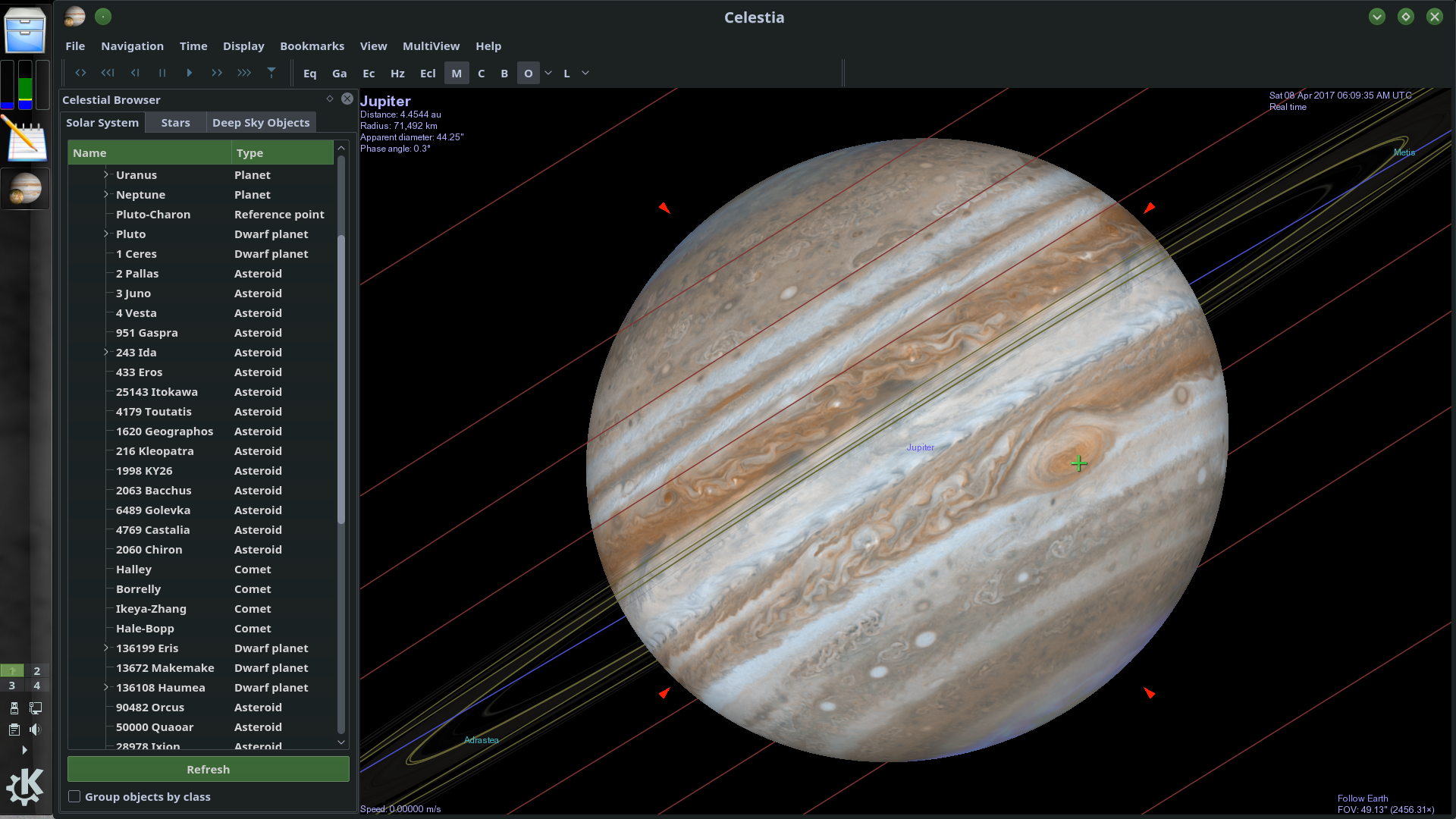This screenshot has height=819, width=1456.
Task: Click the reverse time toolbar icon
Action: pos(80,73)
